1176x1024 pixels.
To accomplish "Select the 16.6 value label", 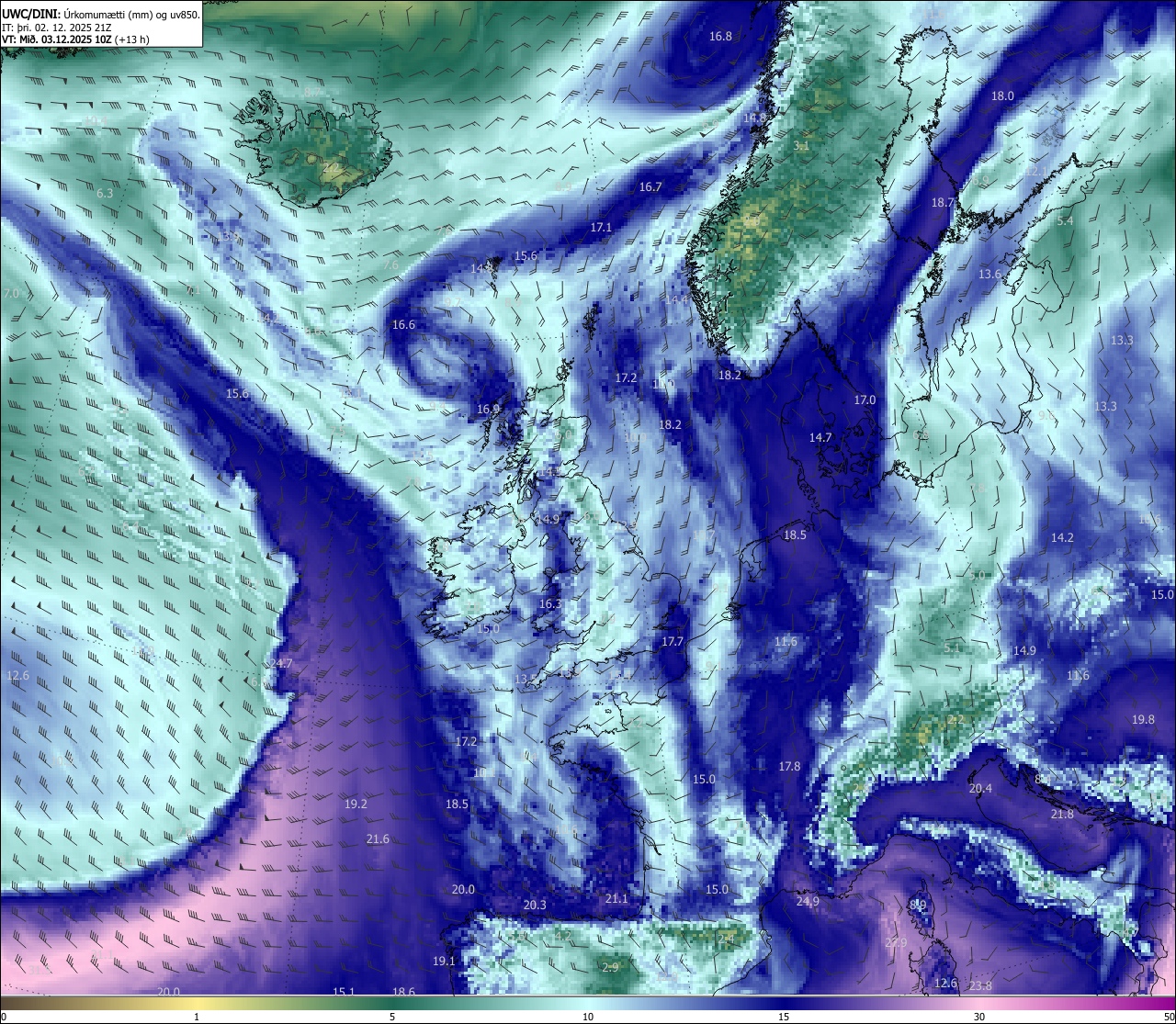I will [x=403, y=325].
